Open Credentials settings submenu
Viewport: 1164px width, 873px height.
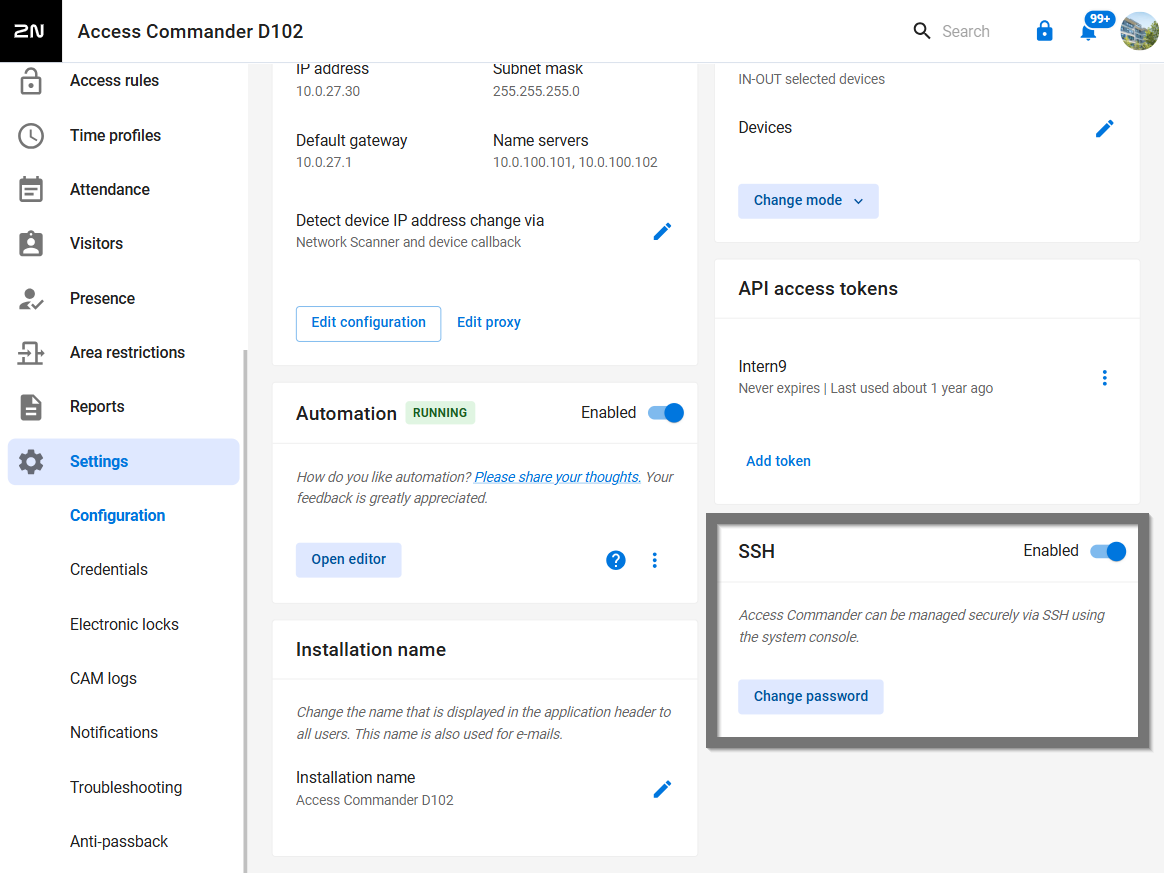108,570
